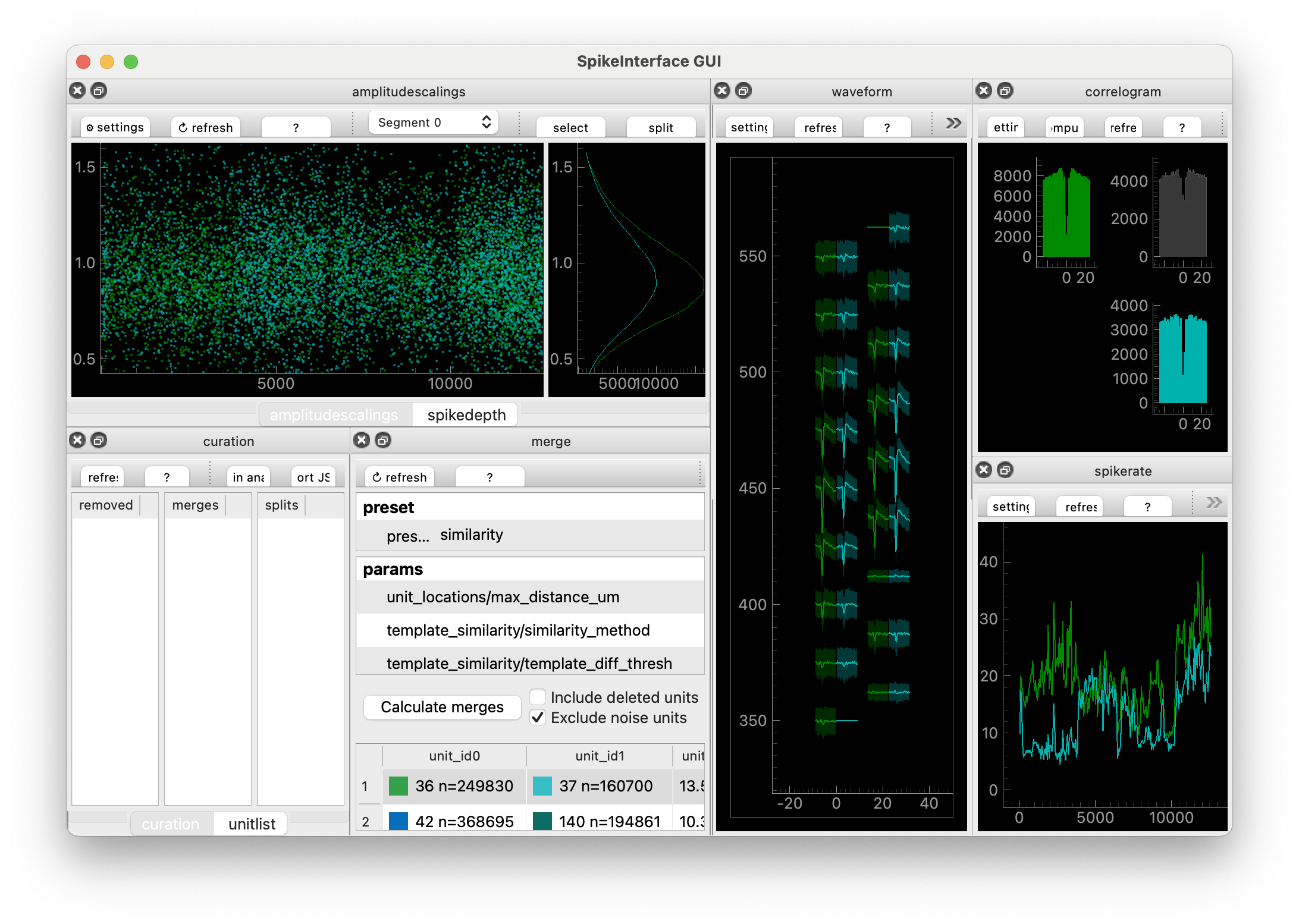This screenshot has height=924, width=1299.
Task: Refresh the spikerate view
Action: 1081,507
